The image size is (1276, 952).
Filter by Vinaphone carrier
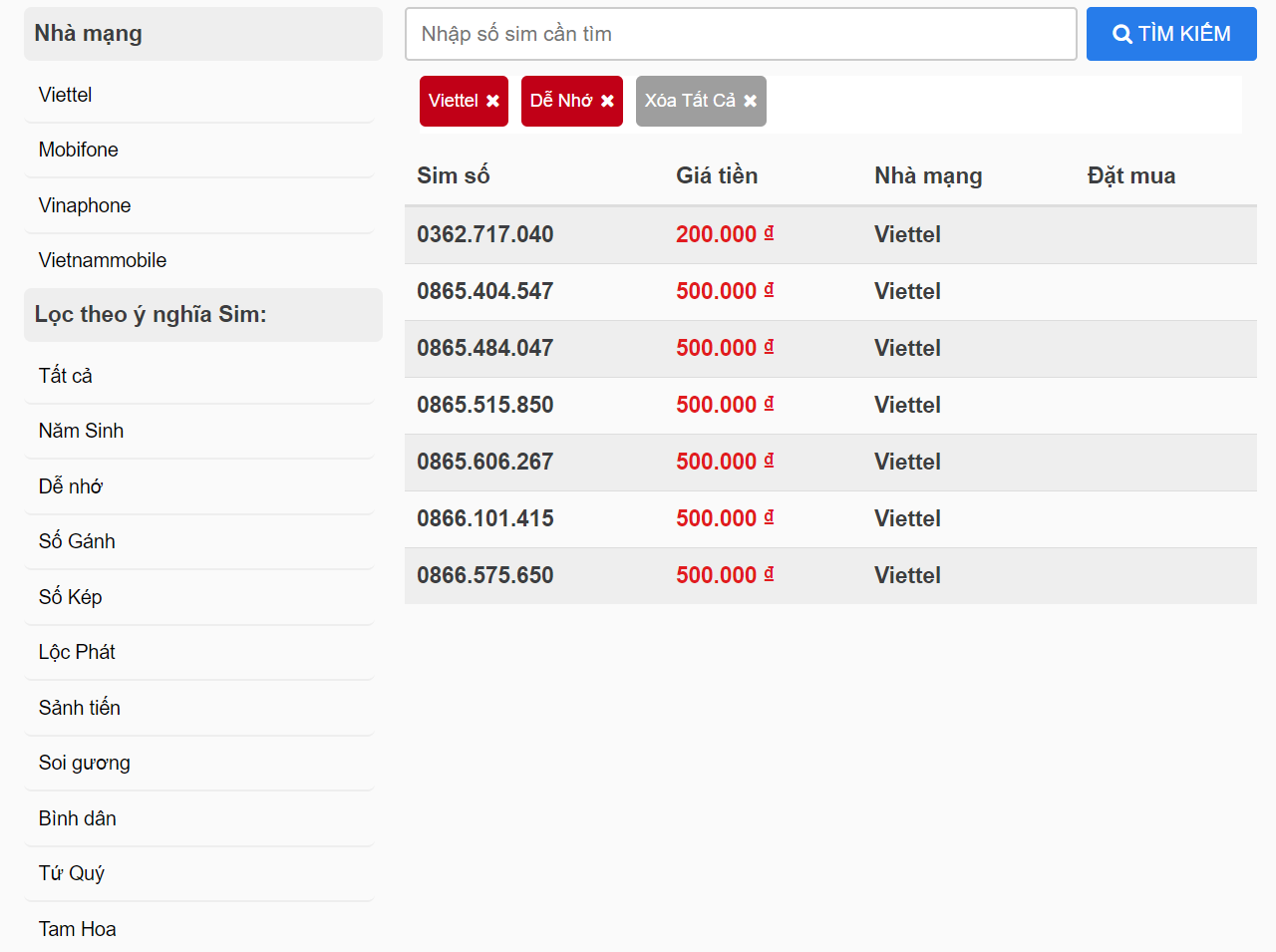(x=85, y=205)
